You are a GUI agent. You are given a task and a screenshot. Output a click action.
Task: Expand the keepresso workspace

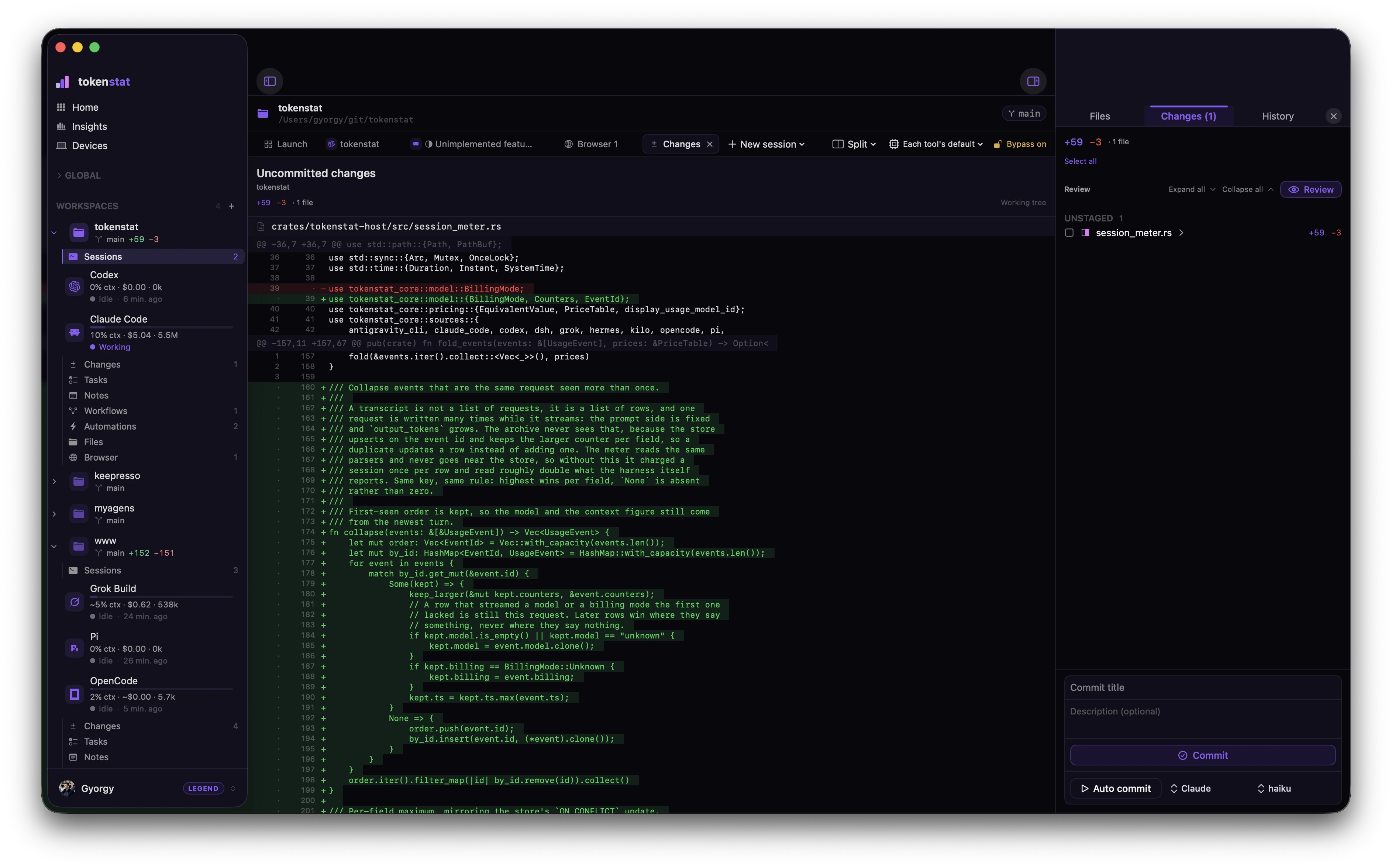click(x=54, y=481)
